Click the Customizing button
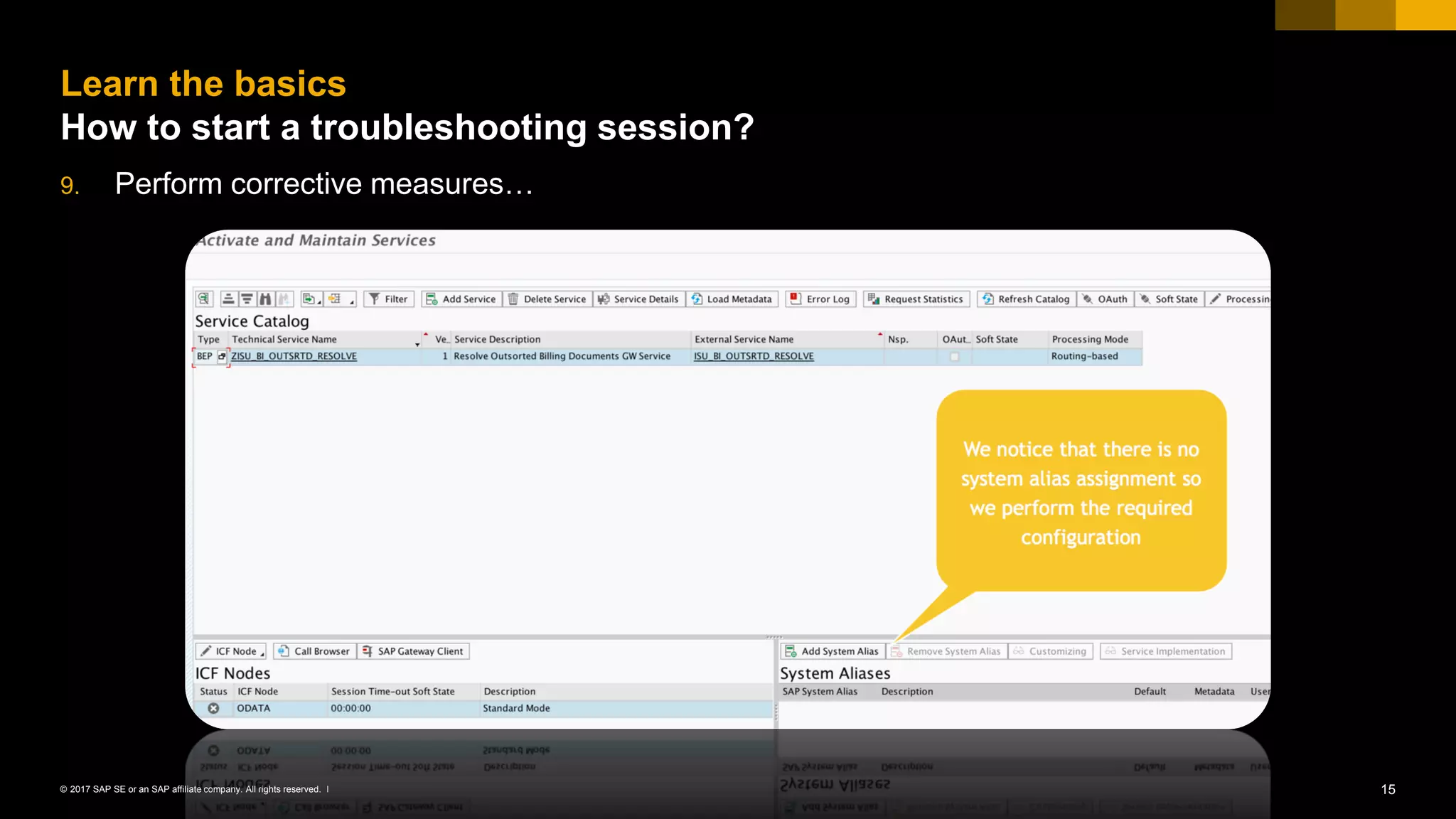The height and width of the screenshot is (819, 1456). [1050, 651]
